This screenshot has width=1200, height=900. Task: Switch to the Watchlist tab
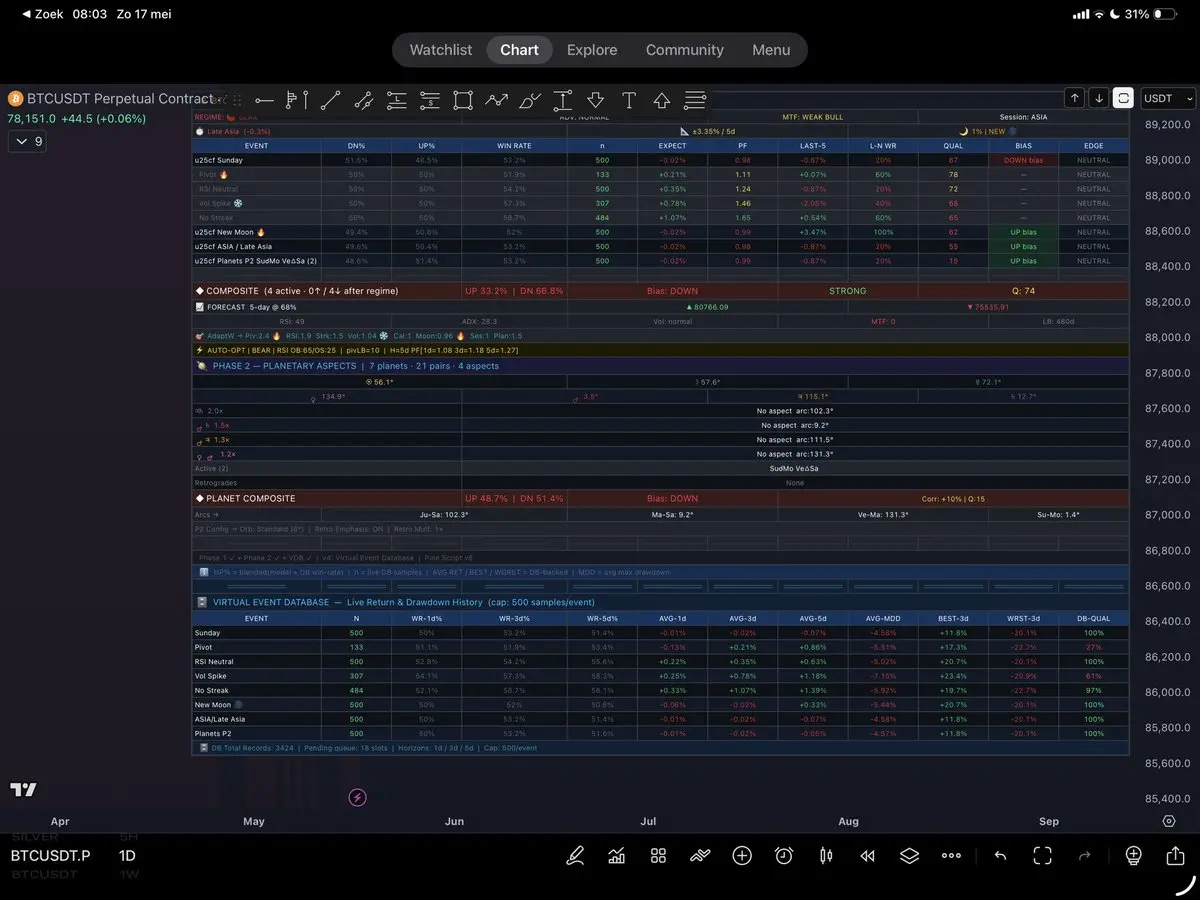click(x=441, y=50)
